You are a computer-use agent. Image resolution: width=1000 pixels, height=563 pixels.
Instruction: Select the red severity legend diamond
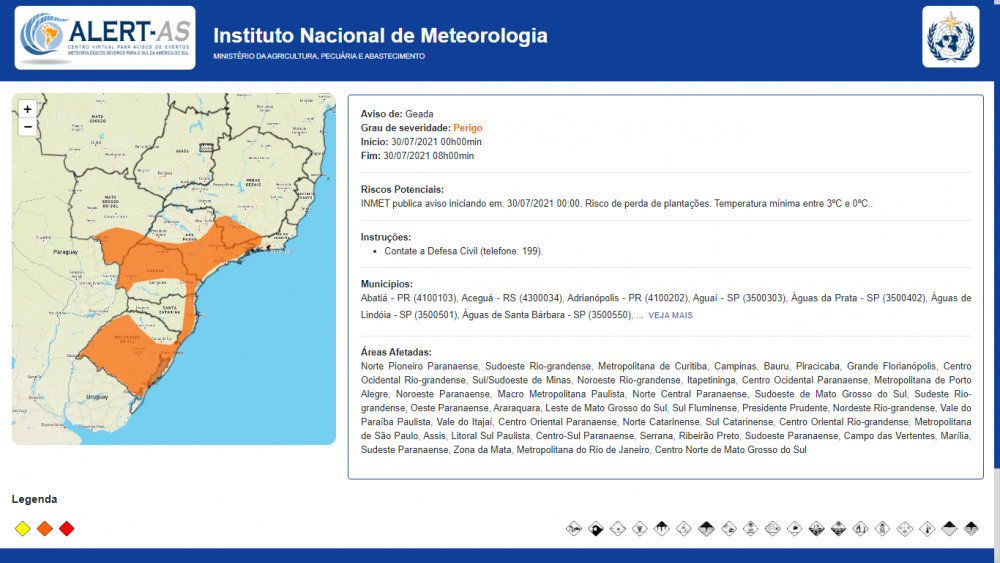[67, 529]
